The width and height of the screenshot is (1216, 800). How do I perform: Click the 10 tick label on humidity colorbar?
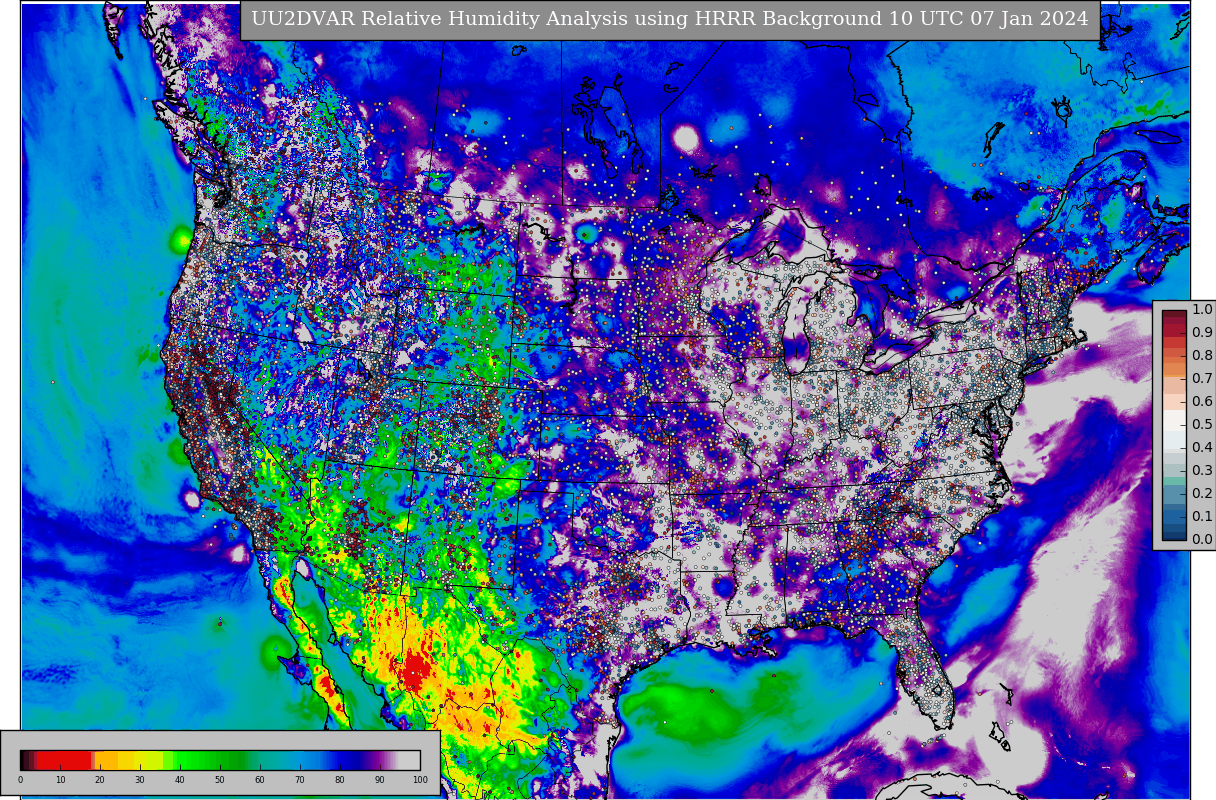pos(60,780)
